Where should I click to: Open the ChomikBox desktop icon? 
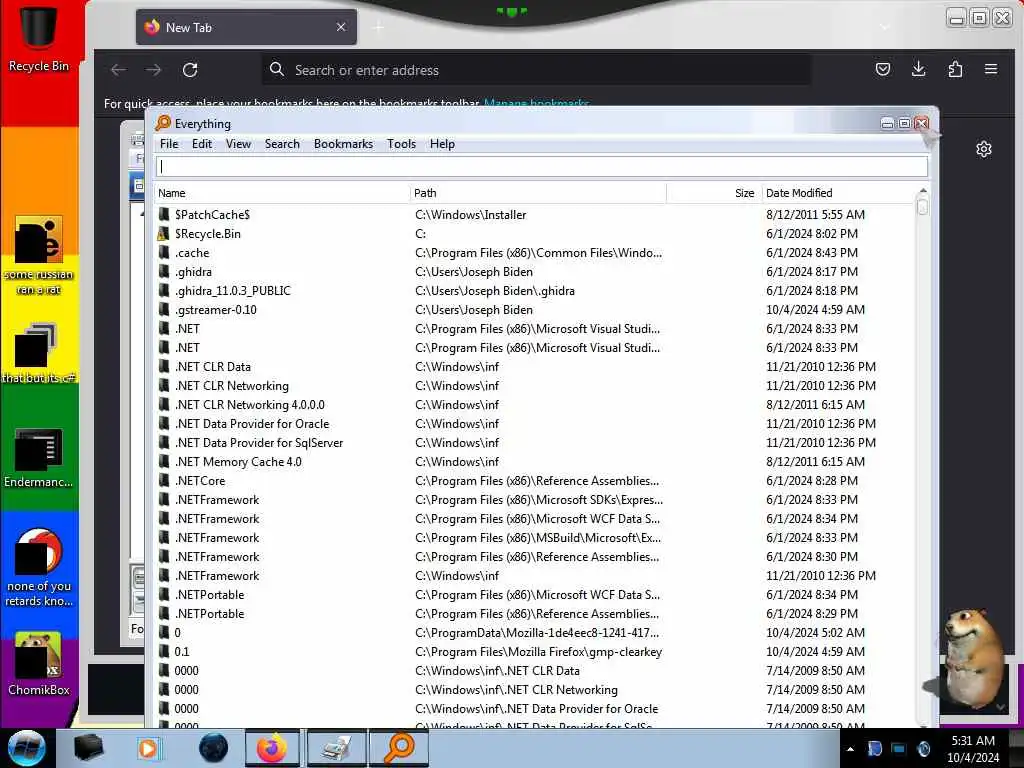tap(39, 664)
